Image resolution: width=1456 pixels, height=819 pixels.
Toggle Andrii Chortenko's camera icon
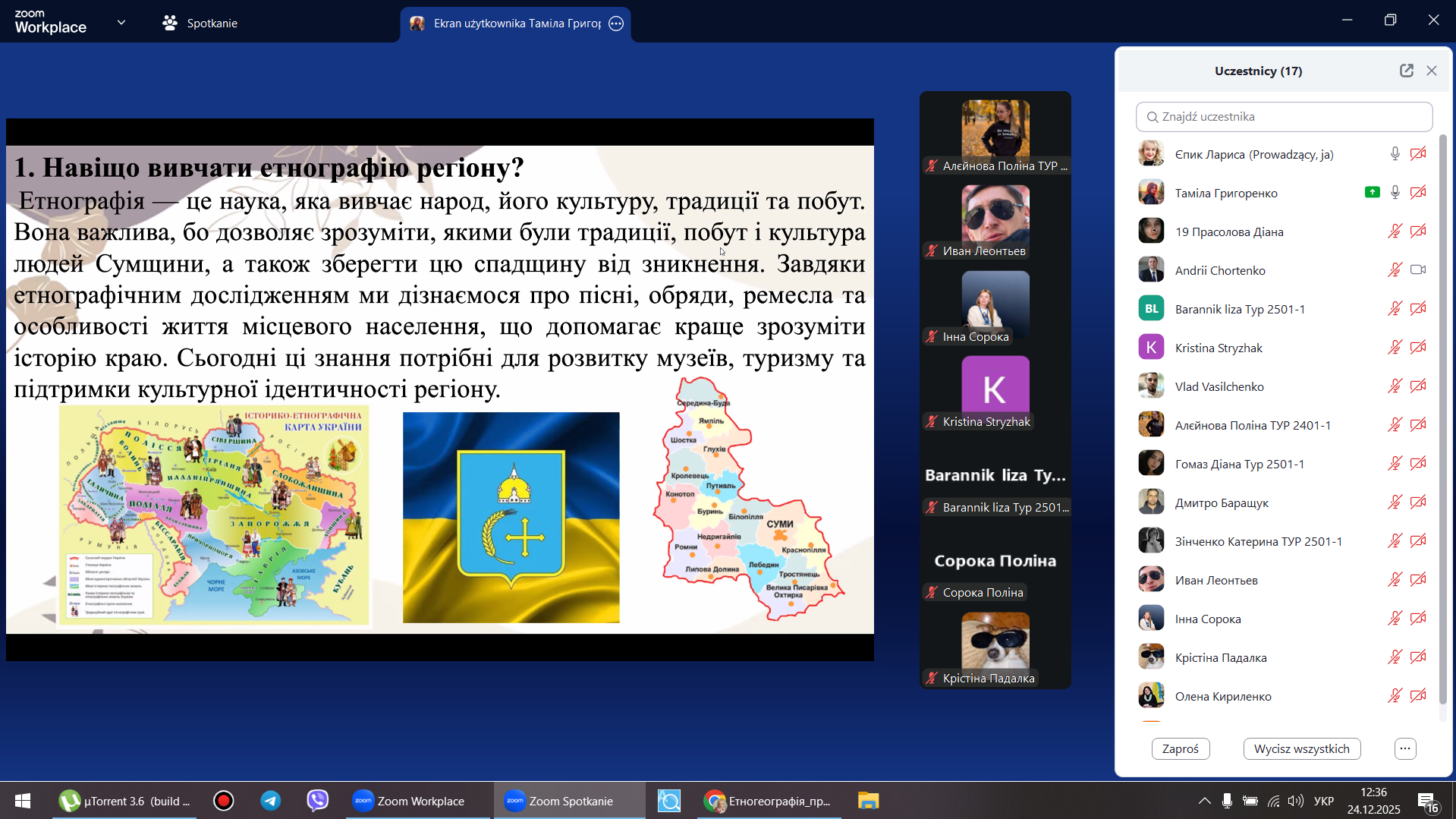coord(1418,270)
